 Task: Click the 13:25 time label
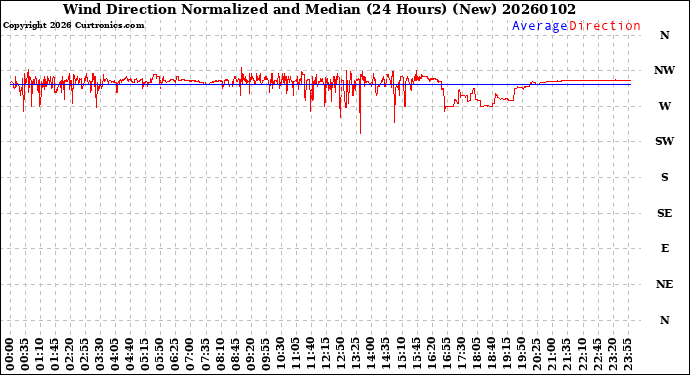[355, 354]
